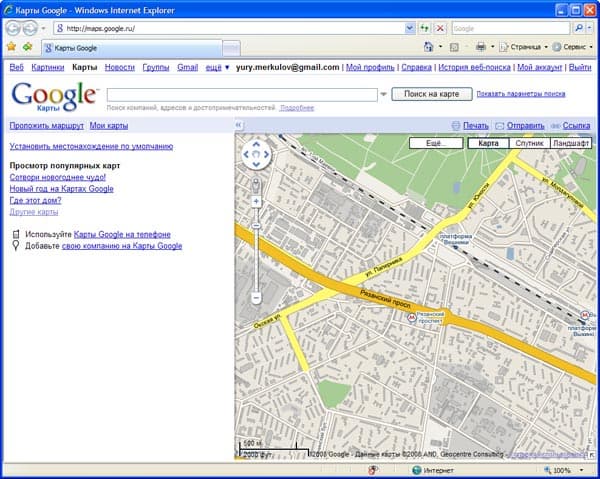Return to last result pan center
The height and width of the screenshot is (479, 600).
[256, 155]
